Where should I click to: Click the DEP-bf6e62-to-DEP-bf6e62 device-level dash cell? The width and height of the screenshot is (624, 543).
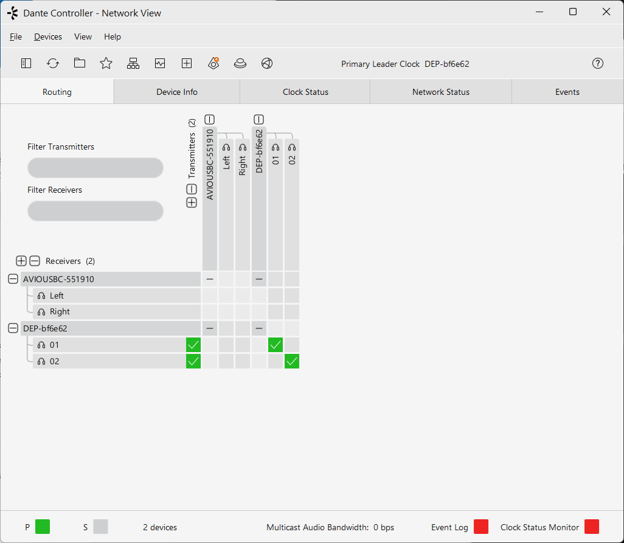[259, 328]
